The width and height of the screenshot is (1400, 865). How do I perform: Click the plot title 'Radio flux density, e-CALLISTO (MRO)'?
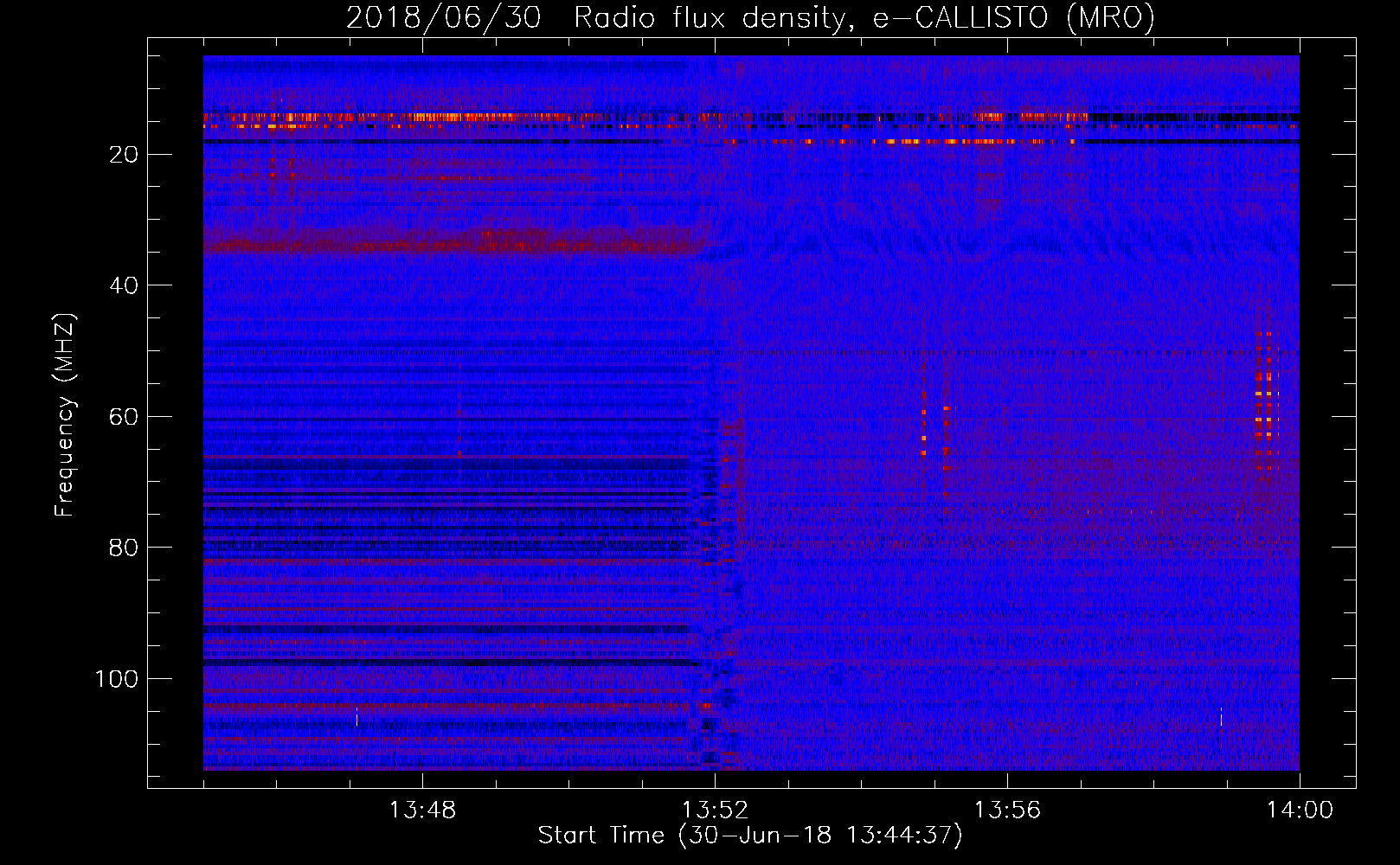(x=864, y=18)
